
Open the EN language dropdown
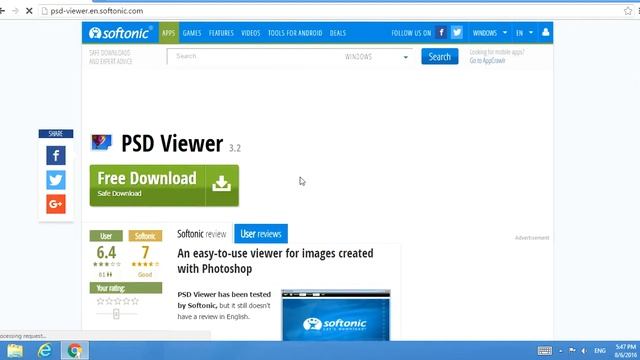tap(524, 33)
